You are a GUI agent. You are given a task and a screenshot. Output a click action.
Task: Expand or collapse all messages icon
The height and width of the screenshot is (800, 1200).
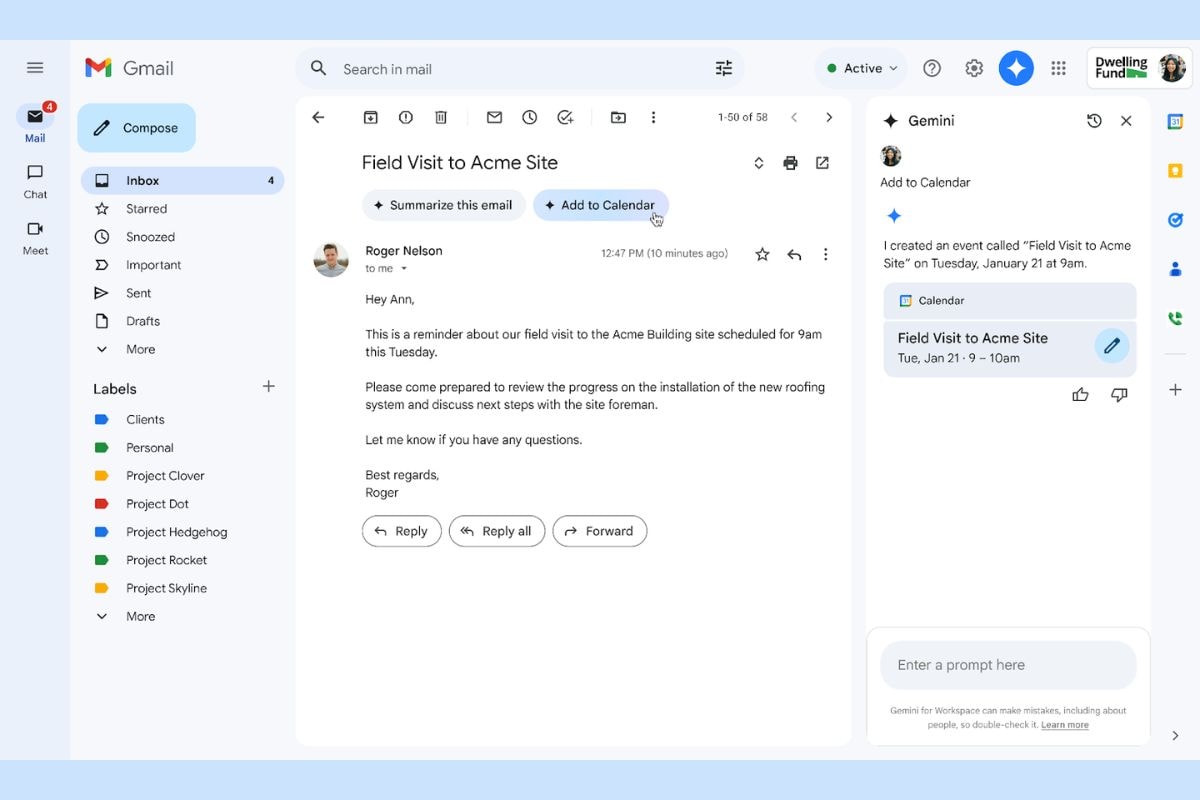click(758, 163)
